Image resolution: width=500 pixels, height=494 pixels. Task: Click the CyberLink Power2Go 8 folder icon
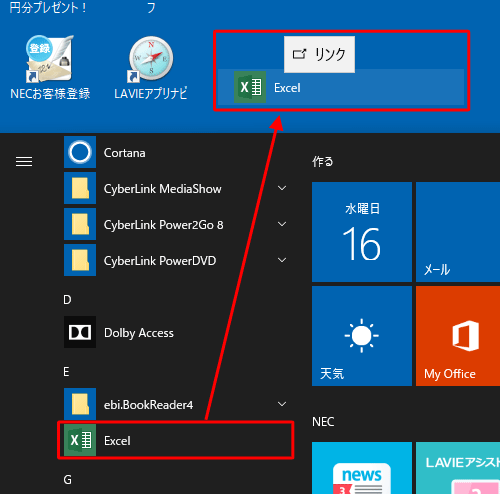(x=80, y=224)
